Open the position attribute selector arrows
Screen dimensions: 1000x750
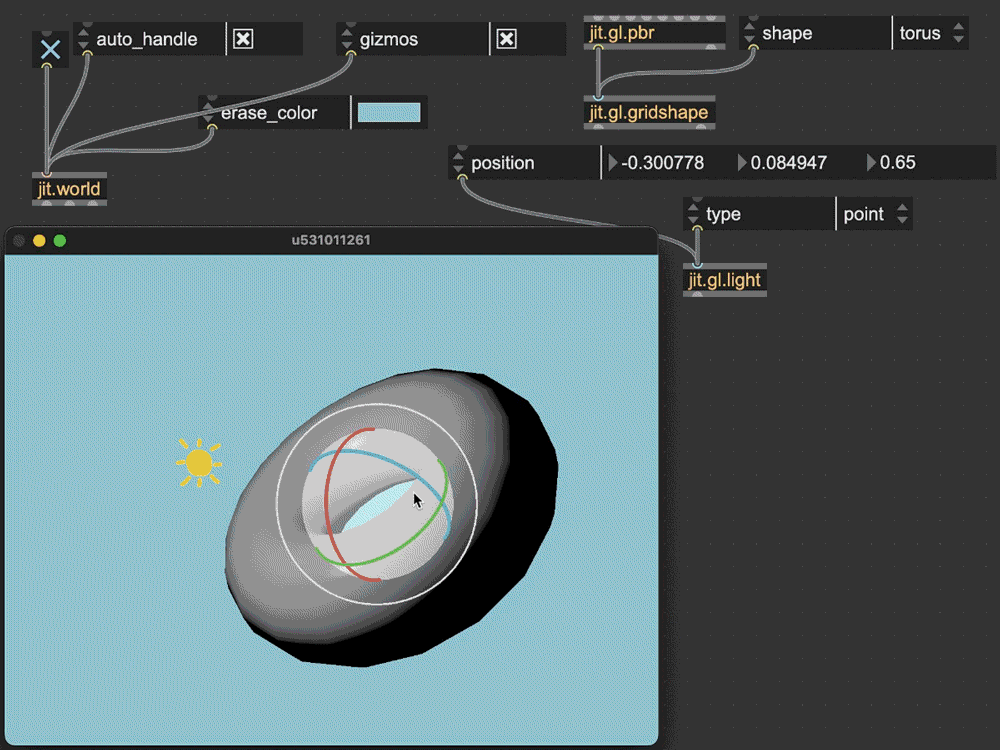459,162
